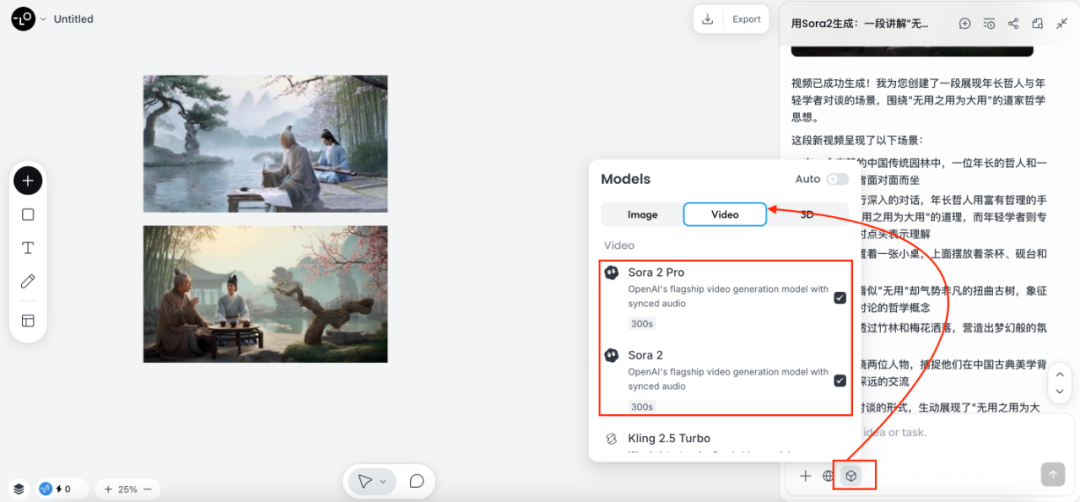Image resolution: width=1080 pixels, height=502 pixels.
Task: Click the globe web search icon
Action: (x=827, y=475)
